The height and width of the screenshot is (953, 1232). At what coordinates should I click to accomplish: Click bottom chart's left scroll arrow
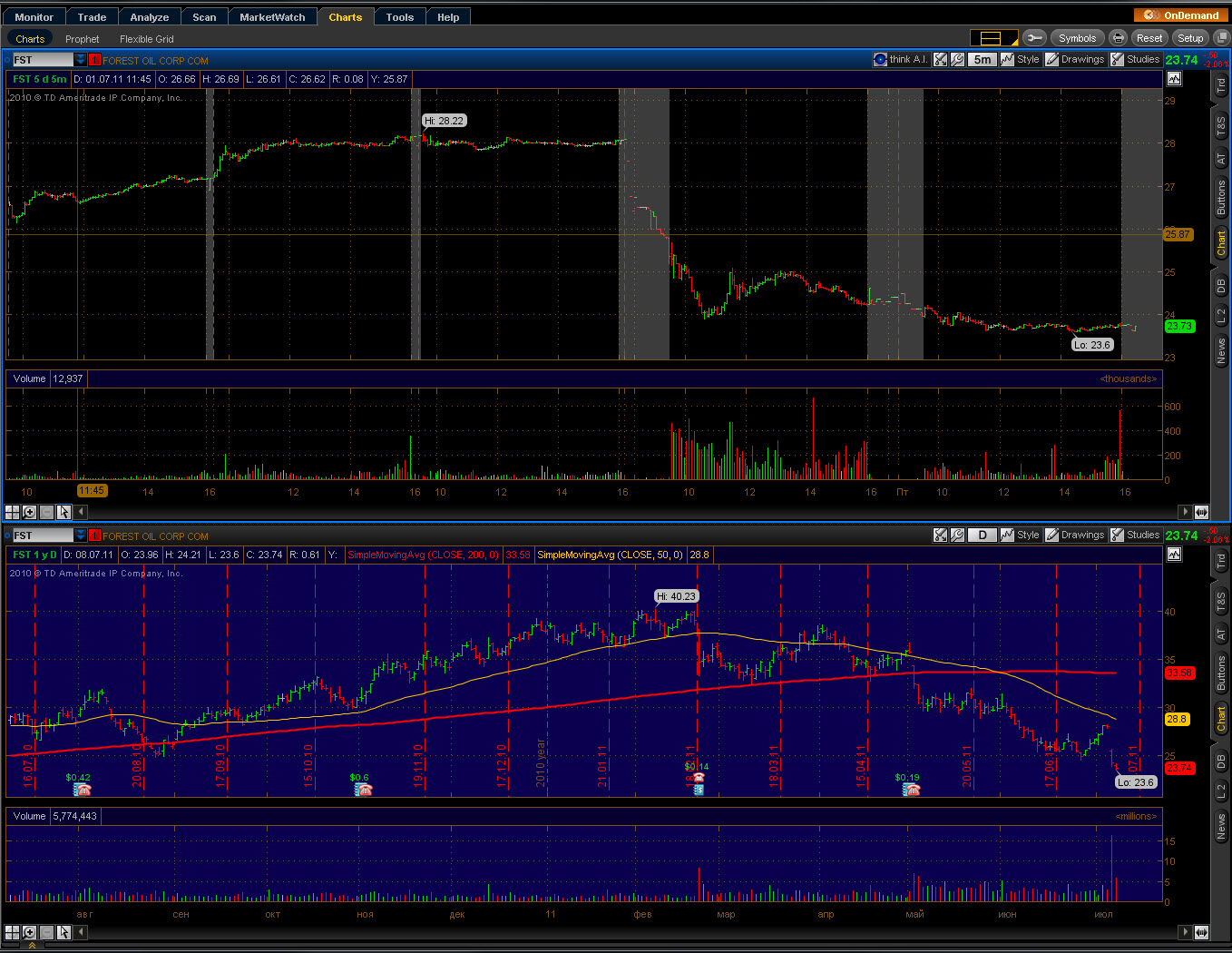point(82,932)
